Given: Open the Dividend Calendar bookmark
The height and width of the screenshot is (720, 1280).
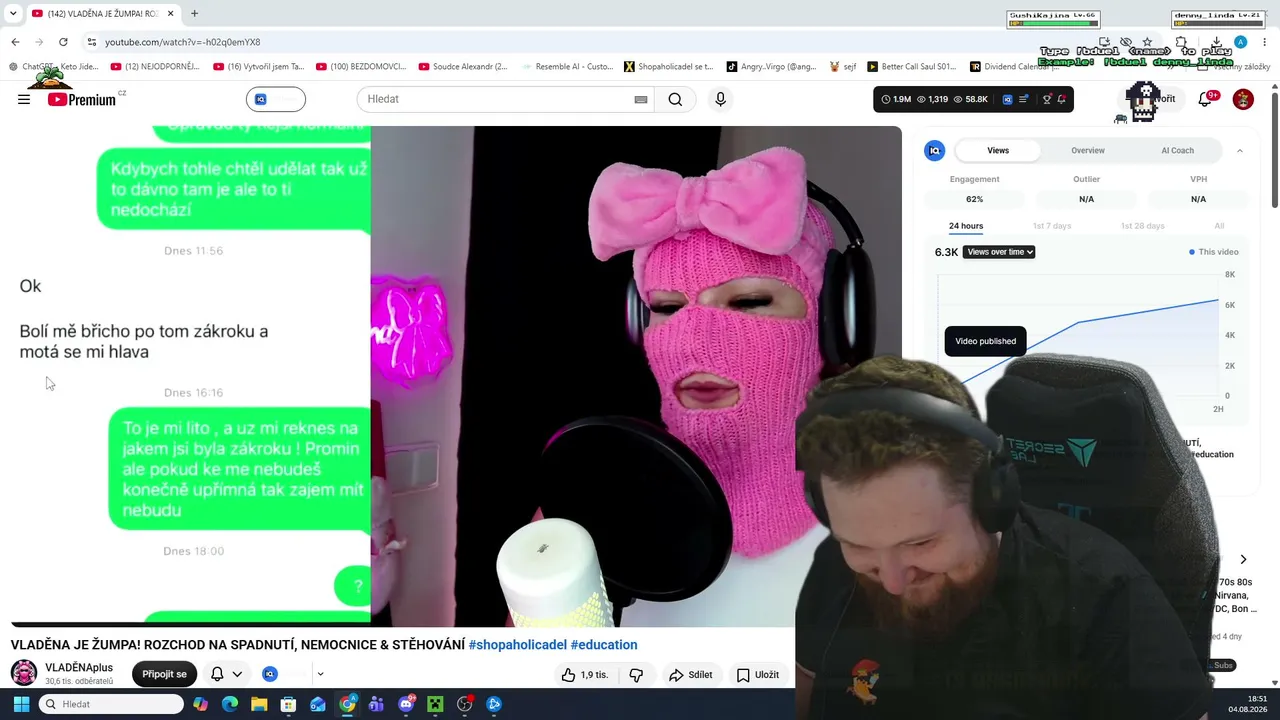Looking at the screenshot, I should [1016, 67].
